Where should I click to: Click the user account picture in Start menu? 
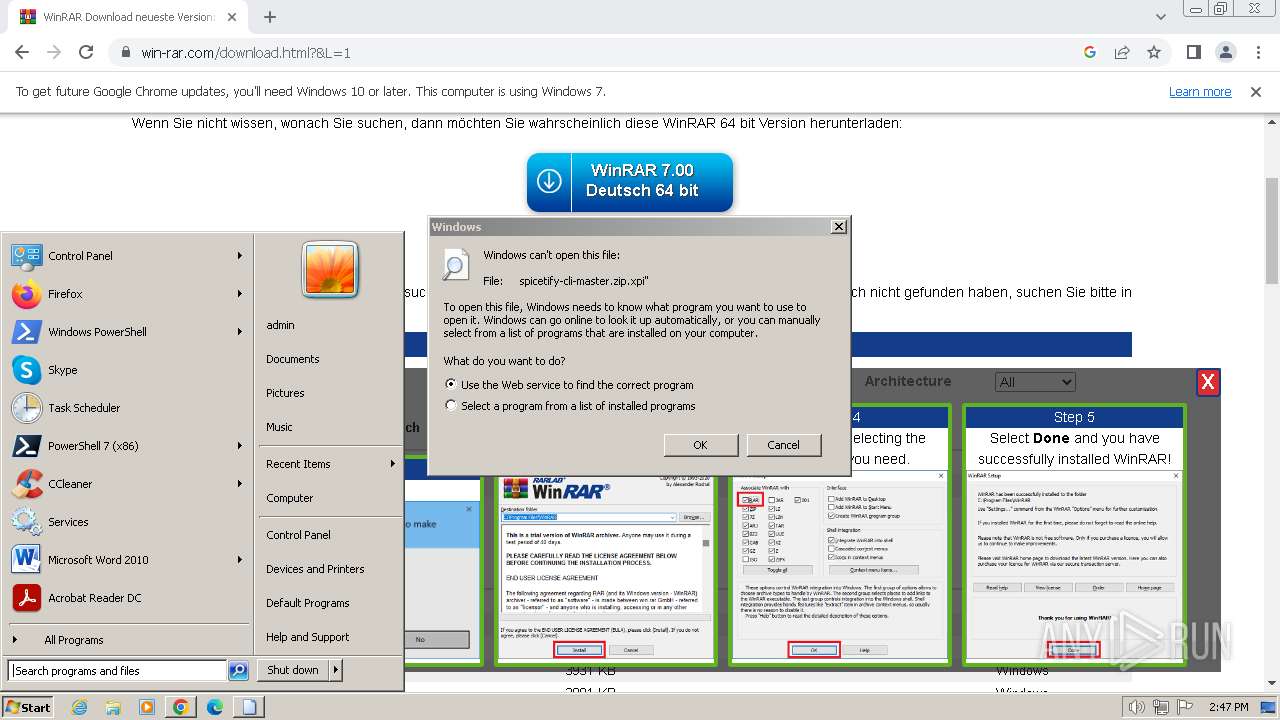point(330,270)
